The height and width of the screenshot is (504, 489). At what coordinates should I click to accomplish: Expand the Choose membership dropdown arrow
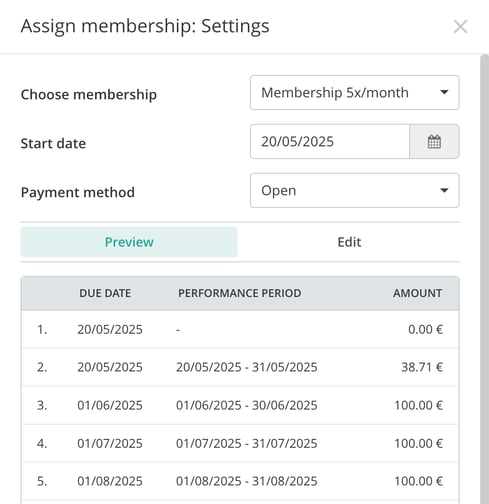(444, 92)
